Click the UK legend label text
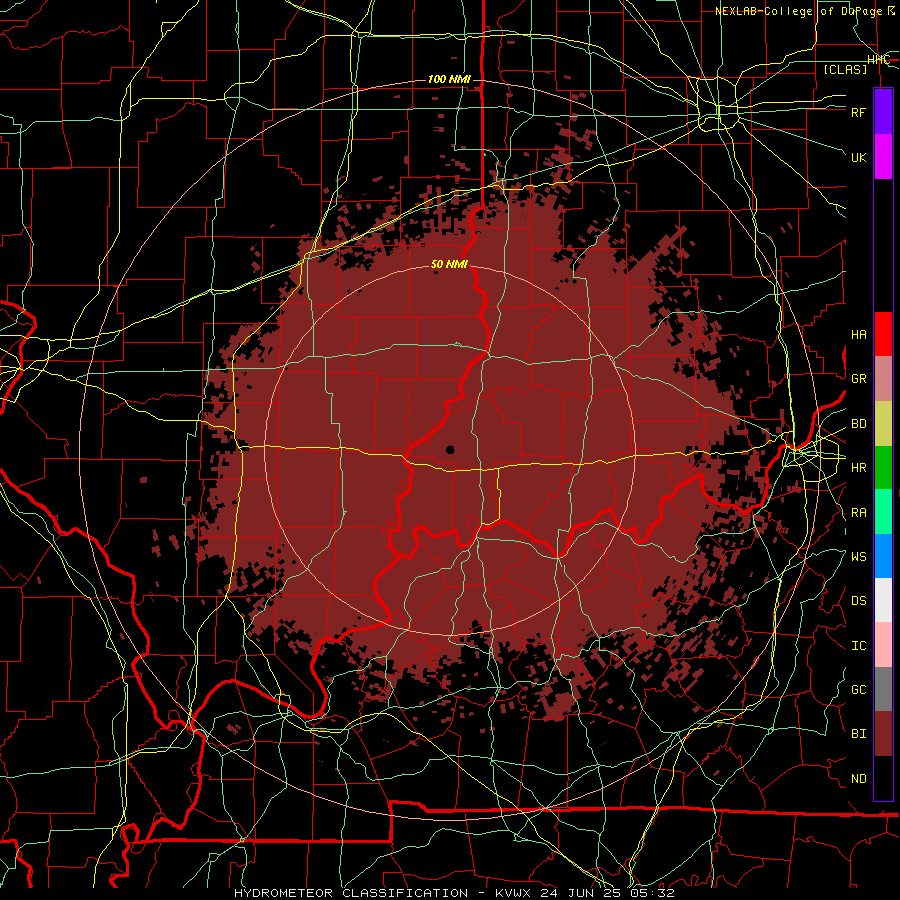900x900 pixels. tap(859, 157)
